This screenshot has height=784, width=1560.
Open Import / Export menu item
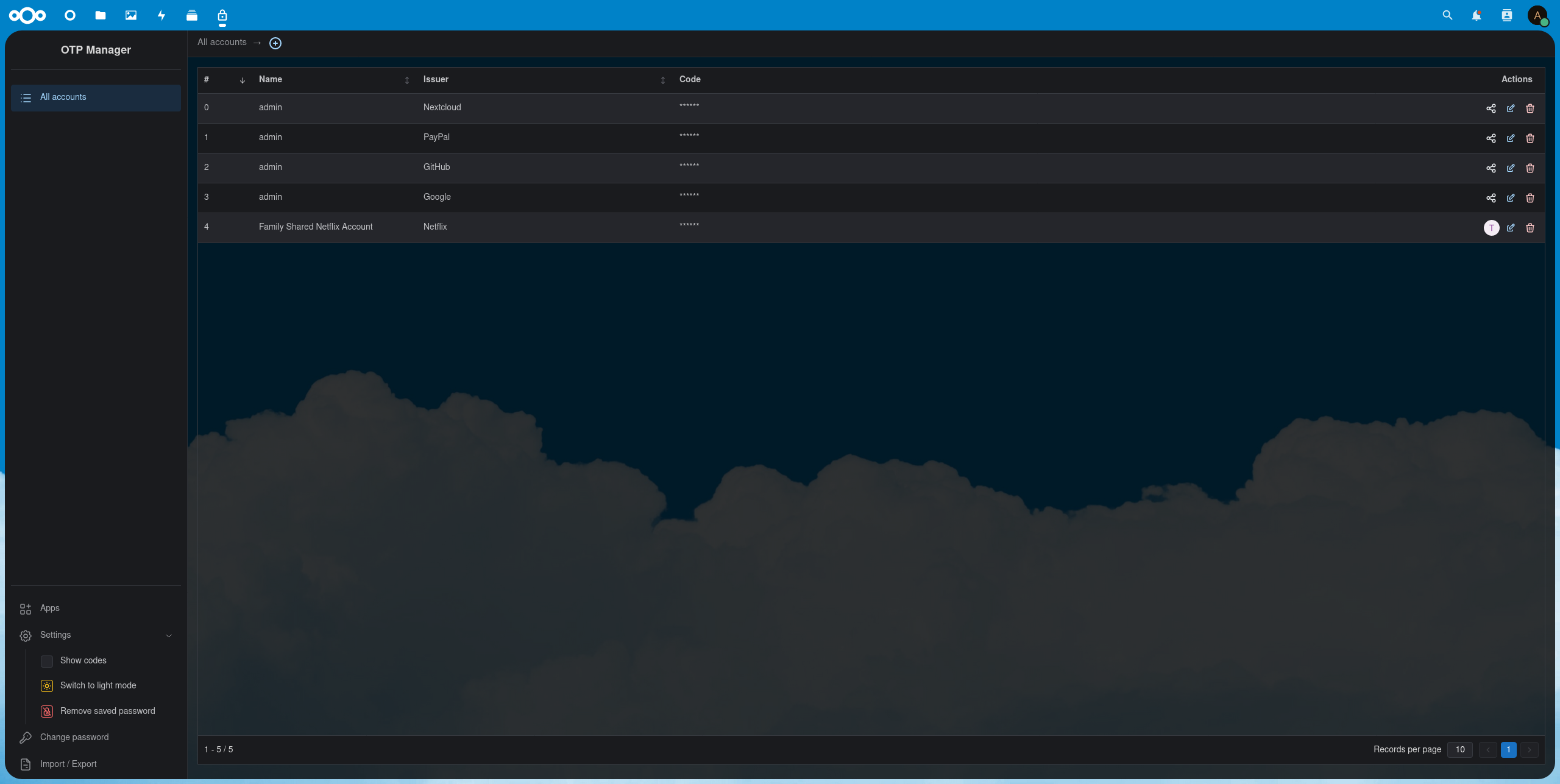pyautogui.click(x=68, y=764)
